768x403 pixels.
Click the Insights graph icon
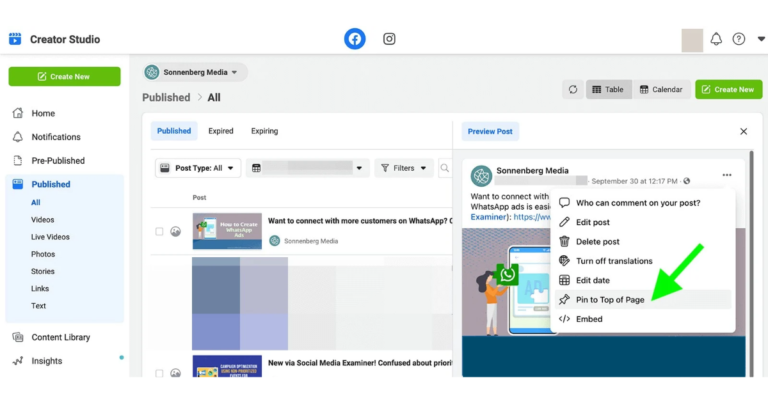pos(18,361)
